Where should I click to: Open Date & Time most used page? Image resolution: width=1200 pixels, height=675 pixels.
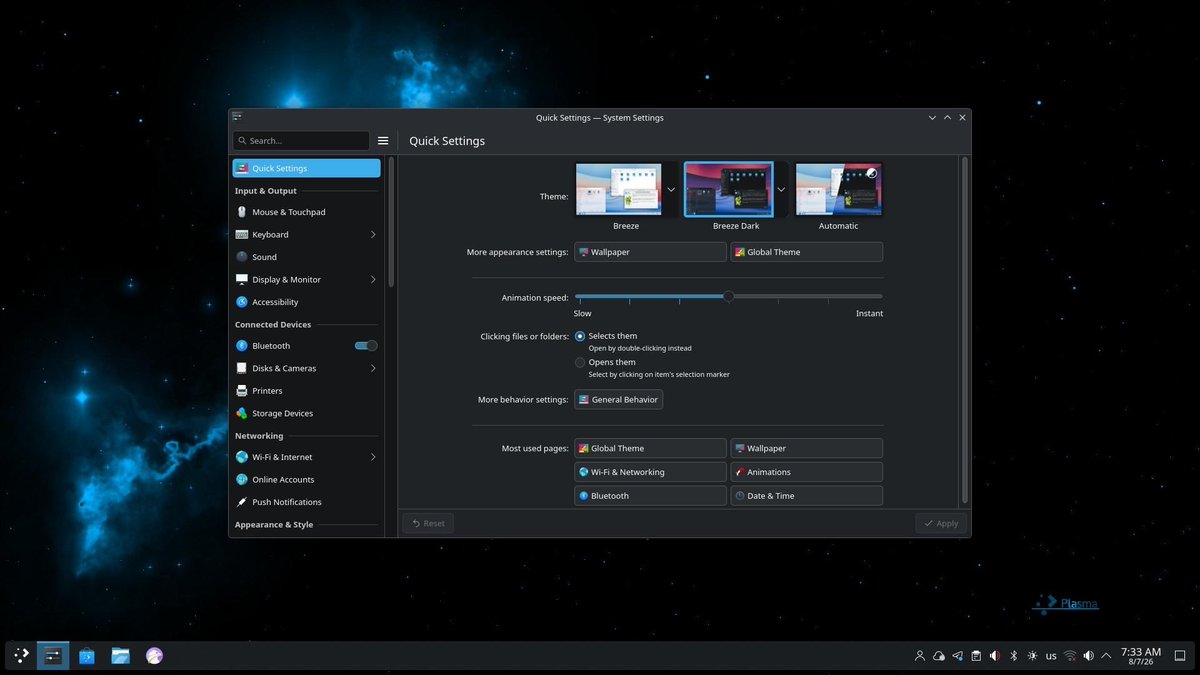click(806, 496)
